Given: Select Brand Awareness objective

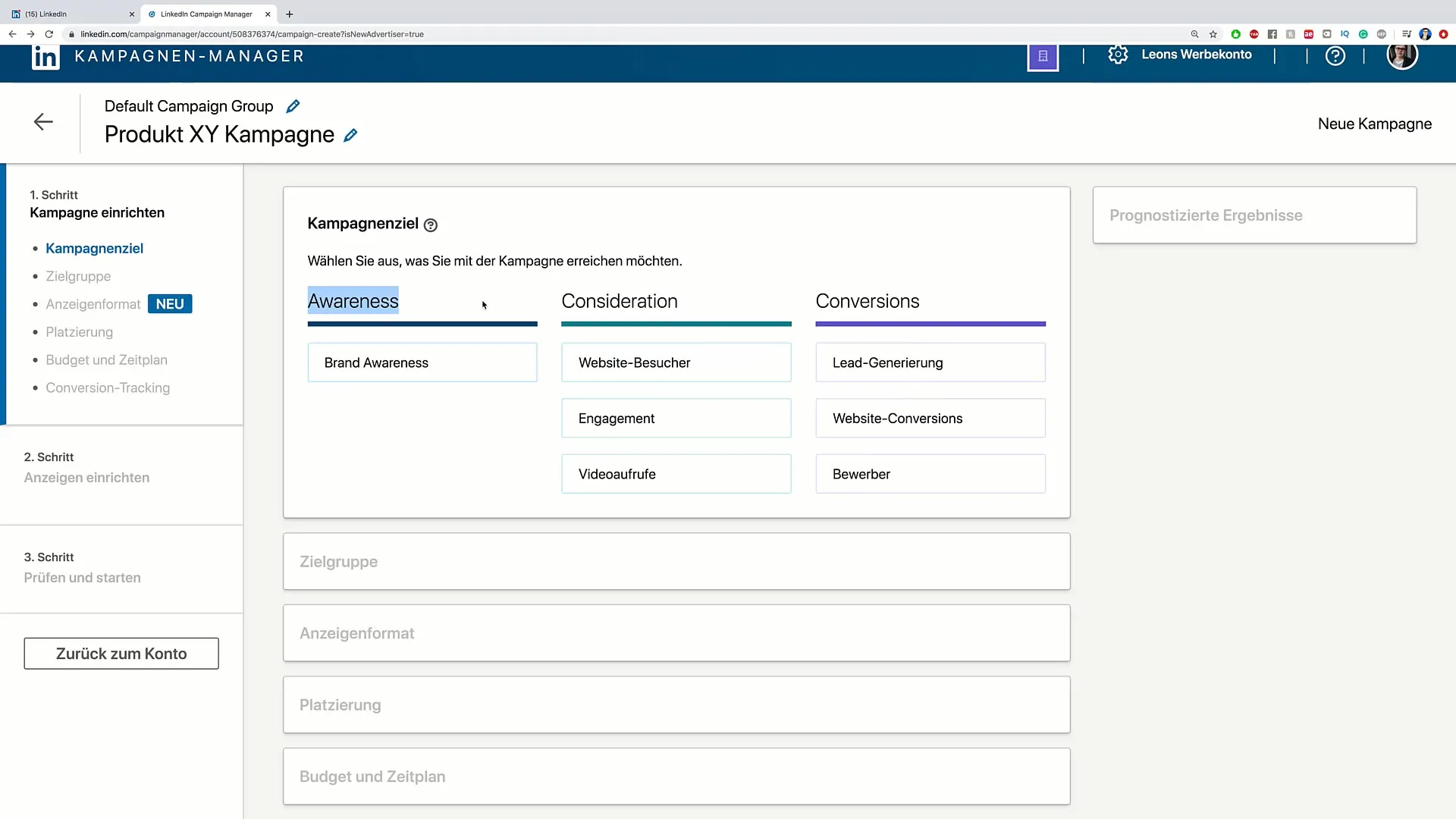Looking at the screenshot, I should [x=422, y=362].
